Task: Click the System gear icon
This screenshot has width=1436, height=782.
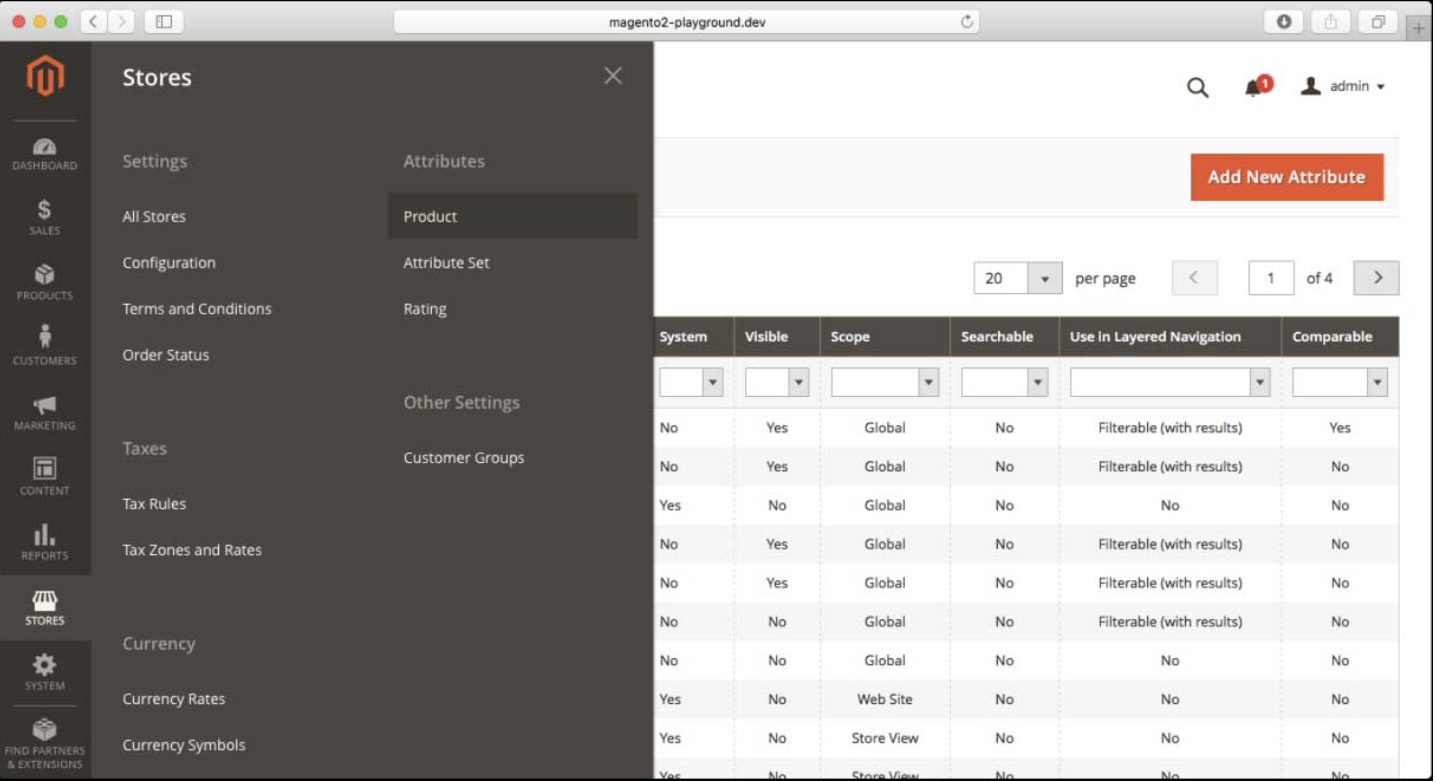Action: pos(45,667)
